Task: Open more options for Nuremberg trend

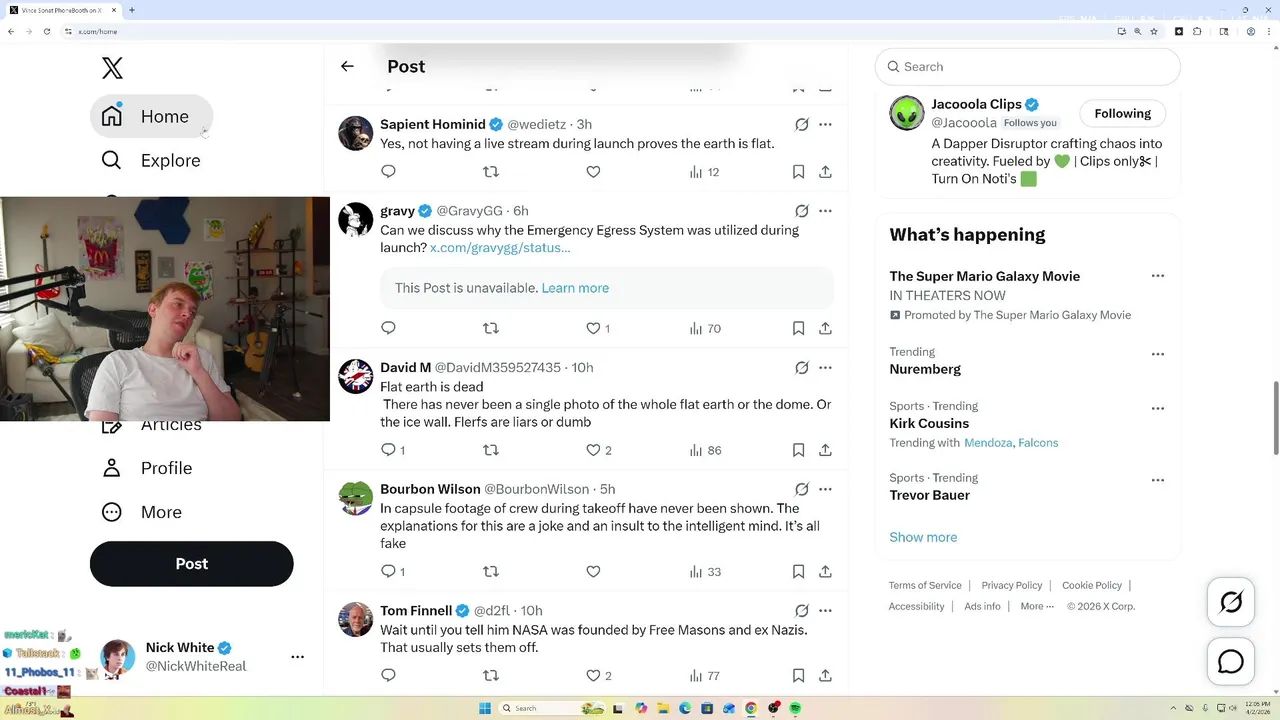Action: 1157,354
